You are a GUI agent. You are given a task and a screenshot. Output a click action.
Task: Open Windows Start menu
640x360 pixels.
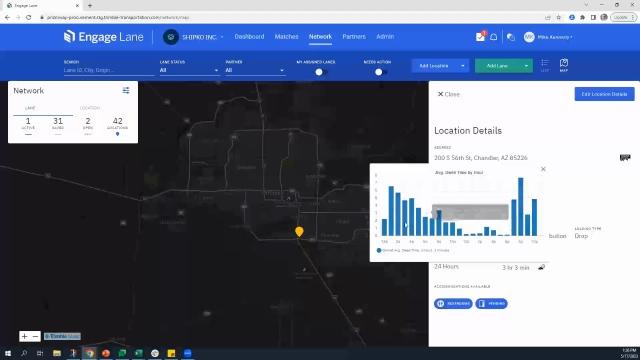8,353
